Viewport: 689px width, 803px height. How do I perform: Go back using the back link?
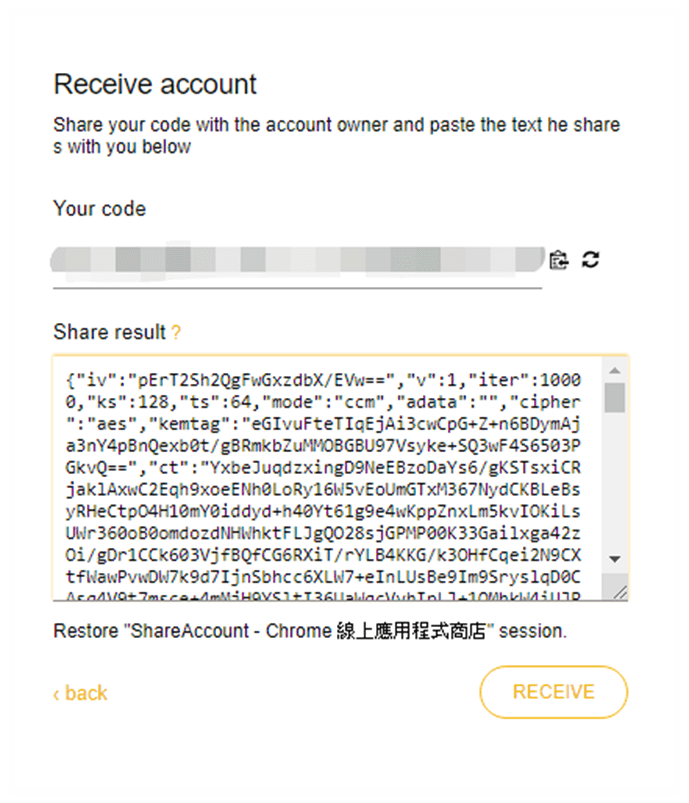80,693
